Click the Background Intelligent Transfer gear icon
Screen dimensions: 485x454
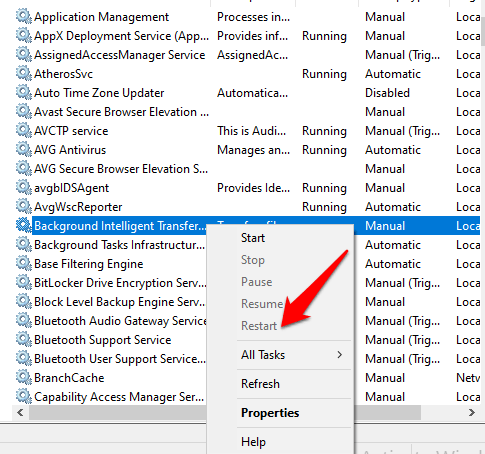coord(24,226)
